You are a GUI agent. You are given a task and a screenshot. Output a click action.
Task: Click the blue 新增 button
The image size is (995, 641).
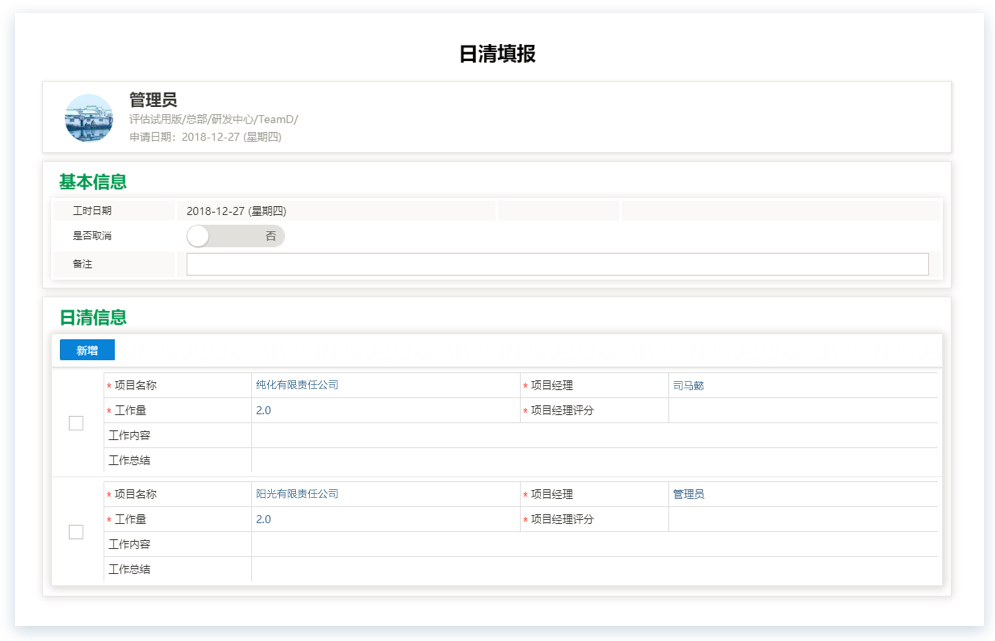coord(87,350)
